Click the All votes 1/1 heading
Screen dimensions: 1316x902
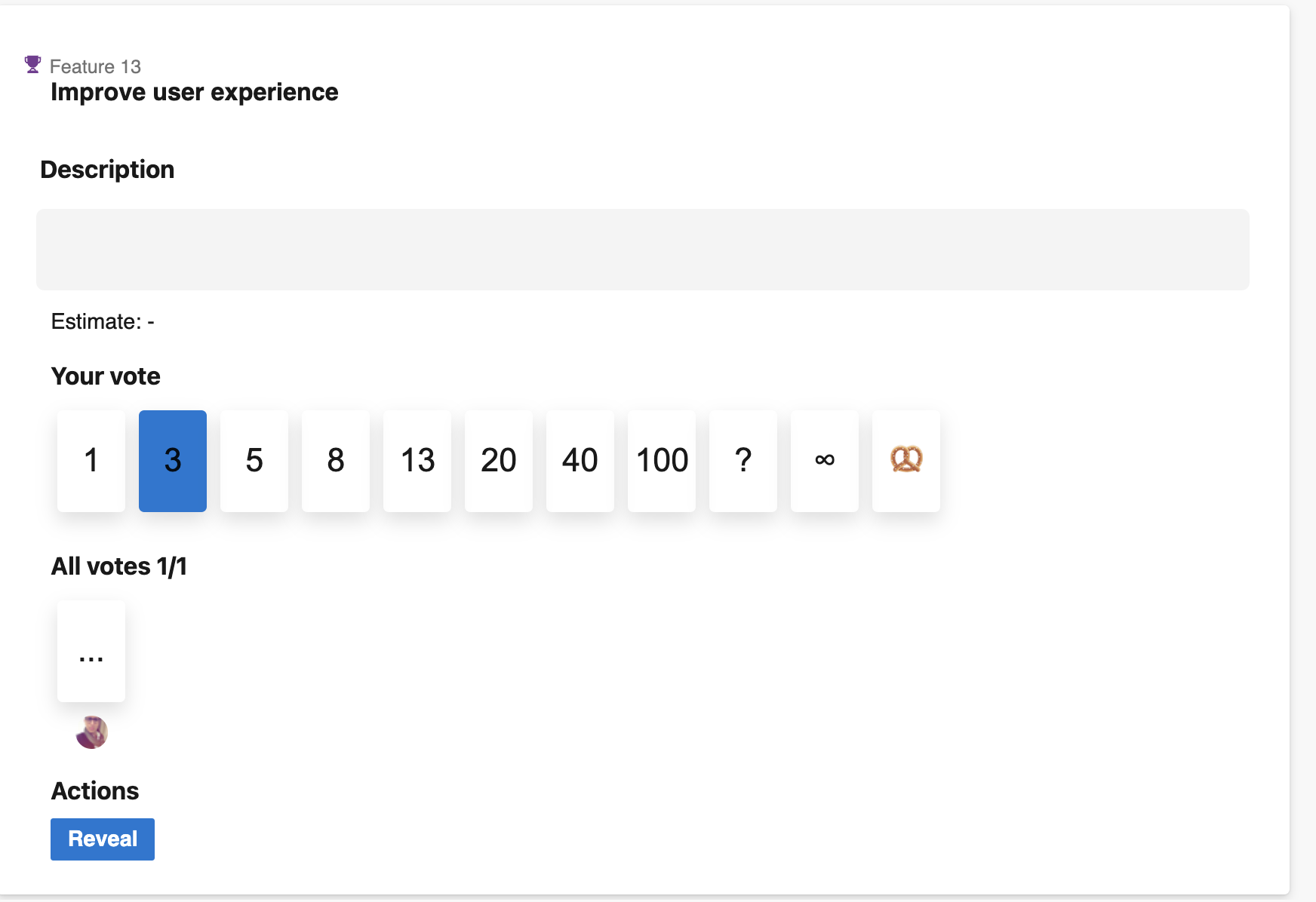tap(119, 566)
